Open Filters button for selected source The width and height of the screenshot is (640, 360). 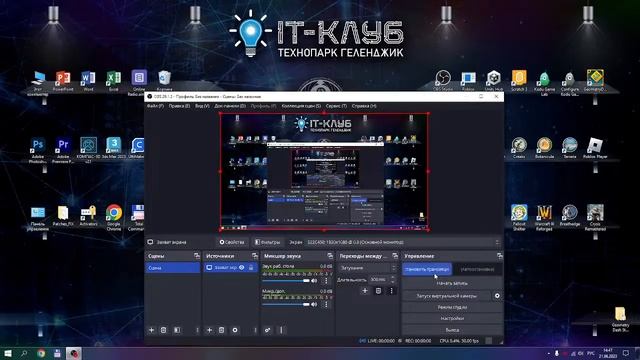[268, 242]
